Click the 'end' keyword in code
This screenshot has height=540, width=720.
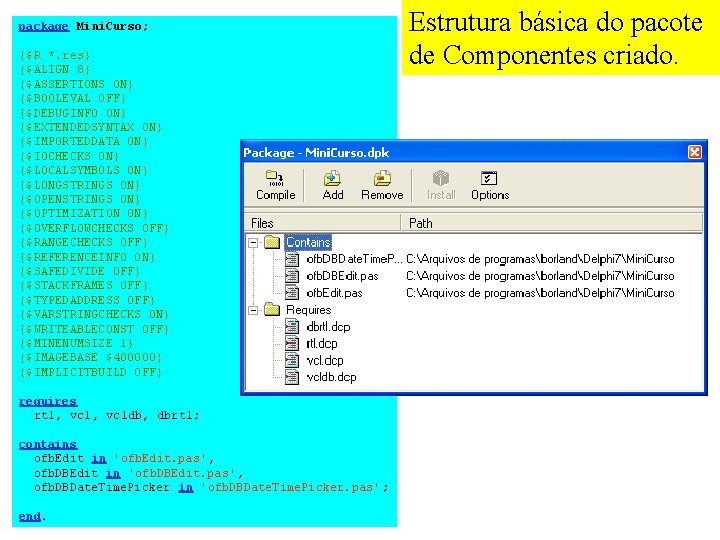click(x=29, y=516)
